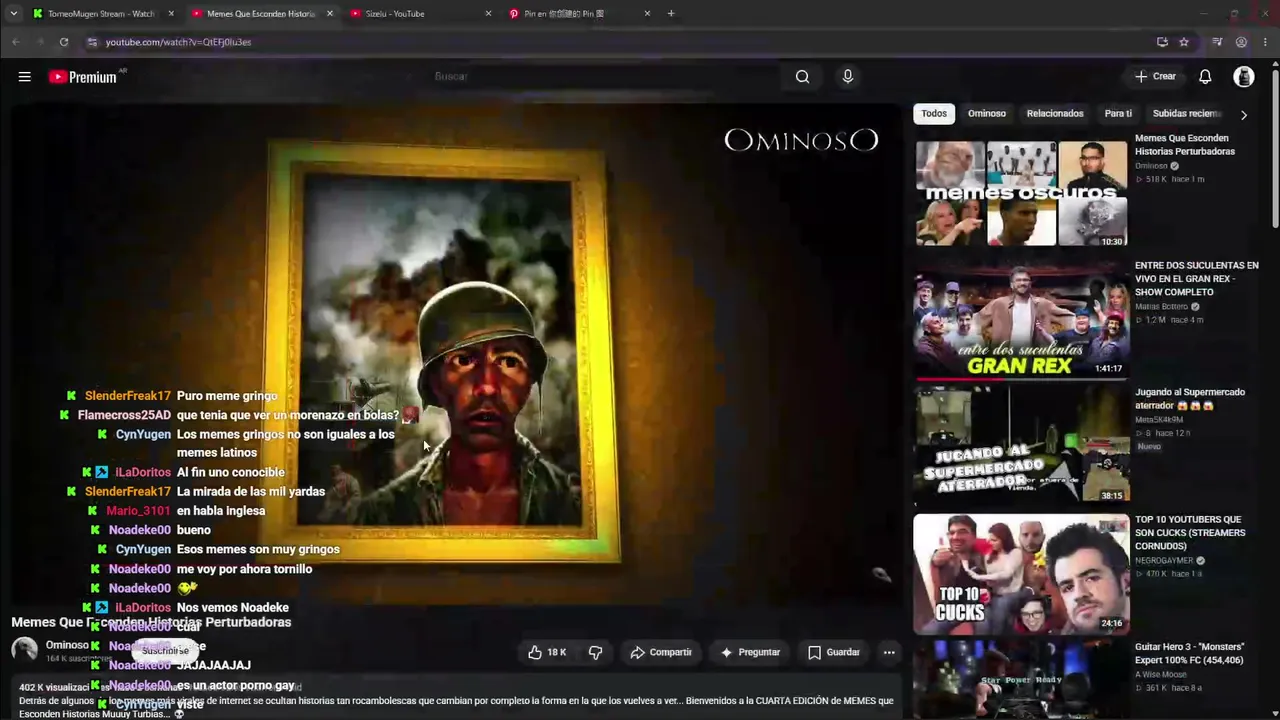
Task: Open the Ominoso channel avatar
Action: coord(25,650)
